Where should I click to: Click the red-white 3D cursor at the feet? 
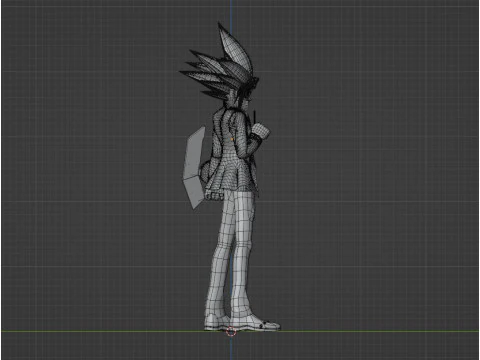tap(231, 331)
